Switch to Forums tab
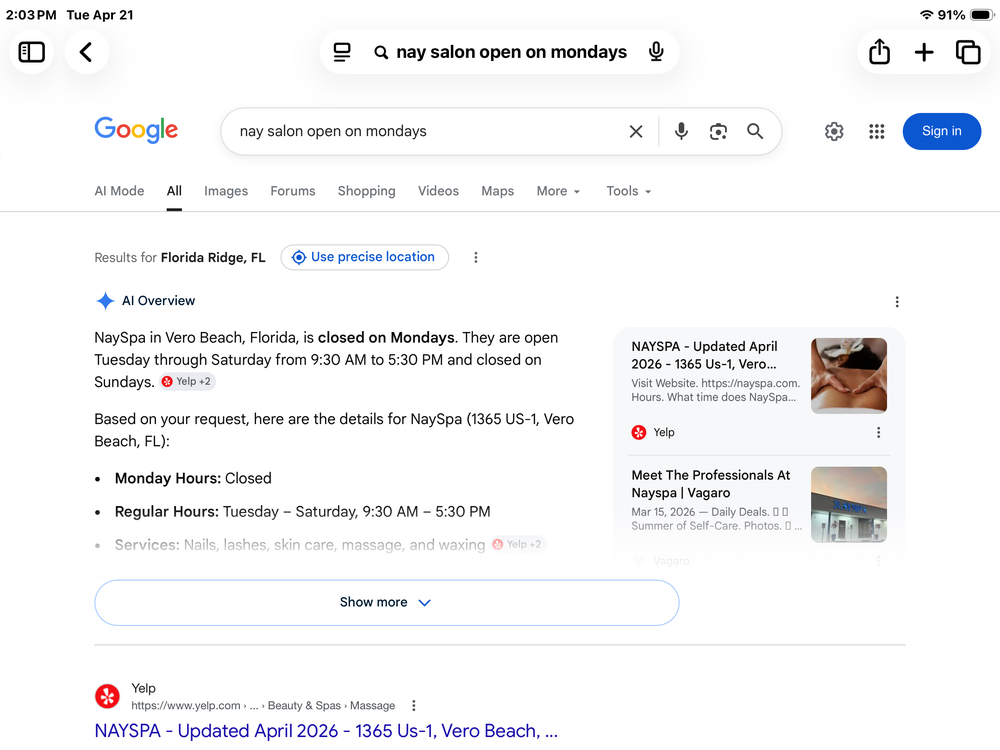The width and height of the screenshot is (1000, 750). point(293,191)
